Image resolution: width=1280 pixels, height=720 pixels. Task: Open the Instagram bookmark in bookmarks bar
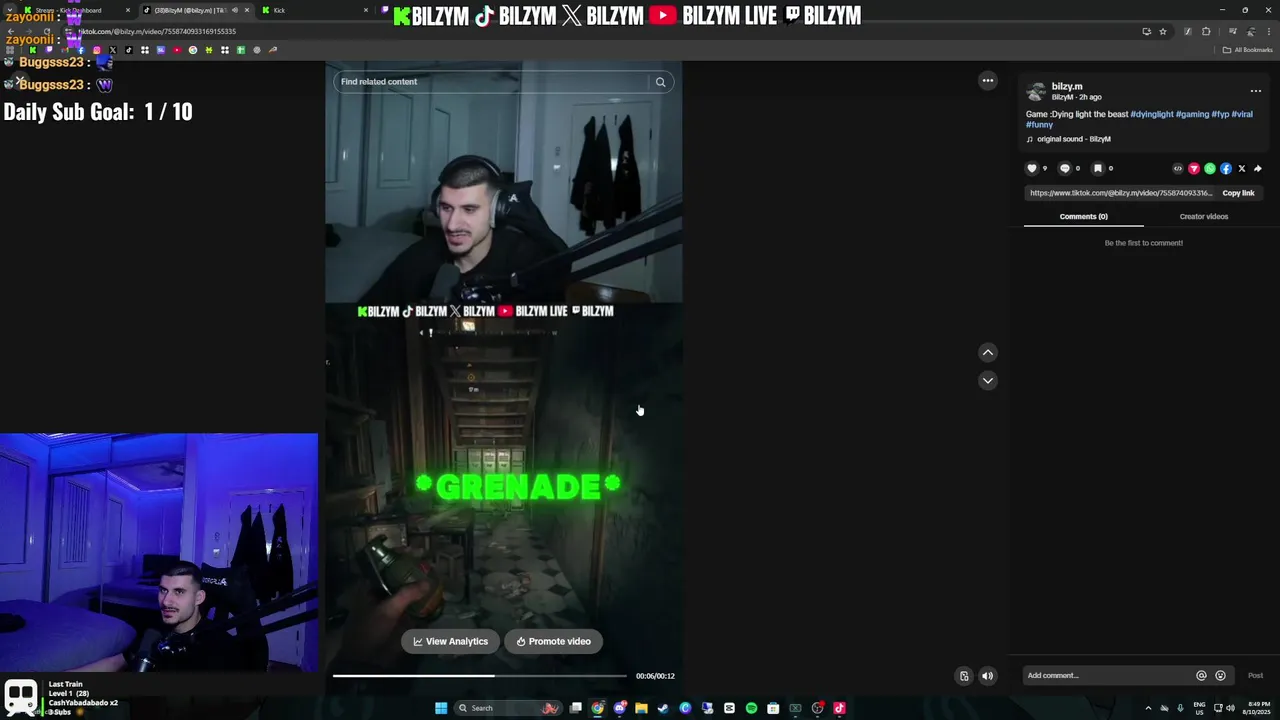tap(97, 50)
